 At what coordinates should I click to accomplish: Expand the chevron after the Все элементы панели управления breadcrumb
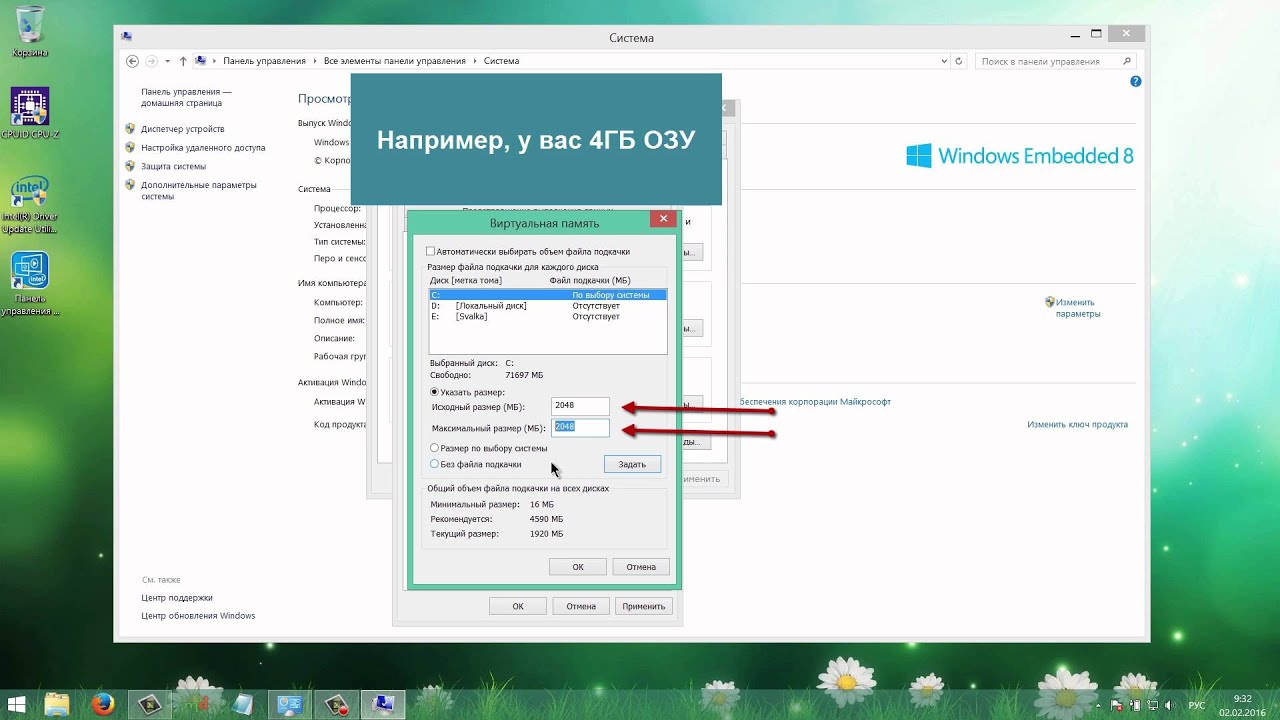[x=475, y=61]
